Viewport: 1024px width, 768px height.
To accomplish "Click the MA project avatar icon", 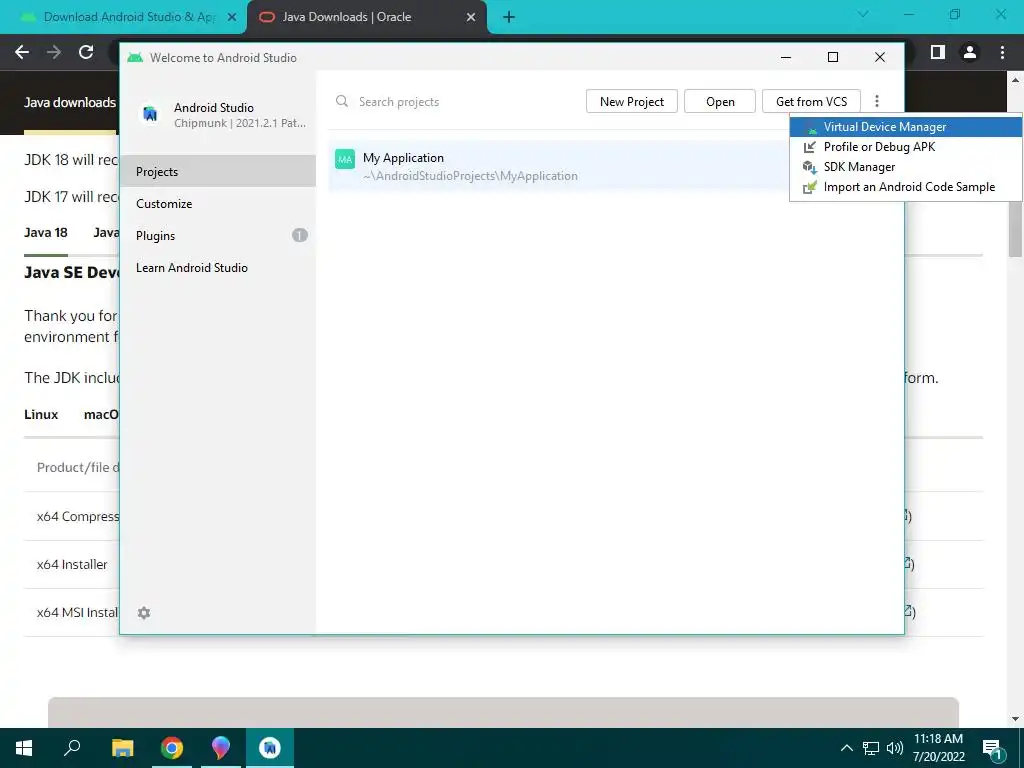I will 345,159.
